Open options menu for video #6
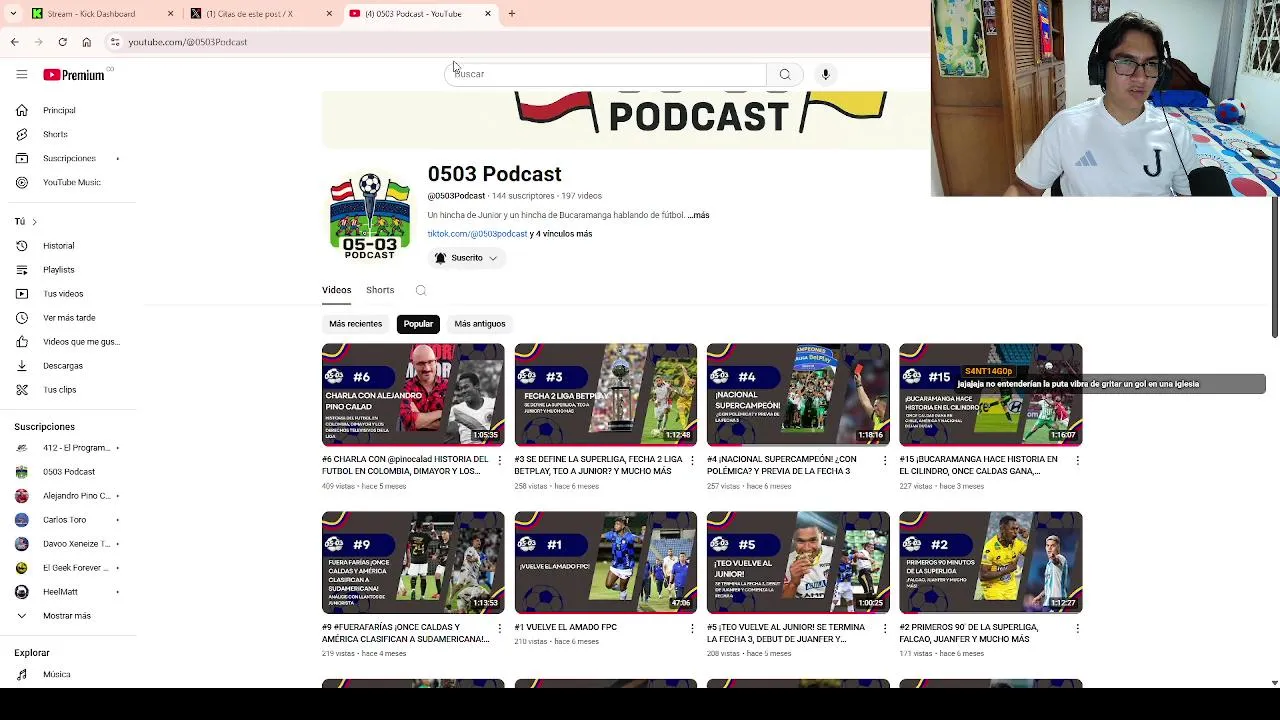1280x720 pixels. tap(500, 460)
